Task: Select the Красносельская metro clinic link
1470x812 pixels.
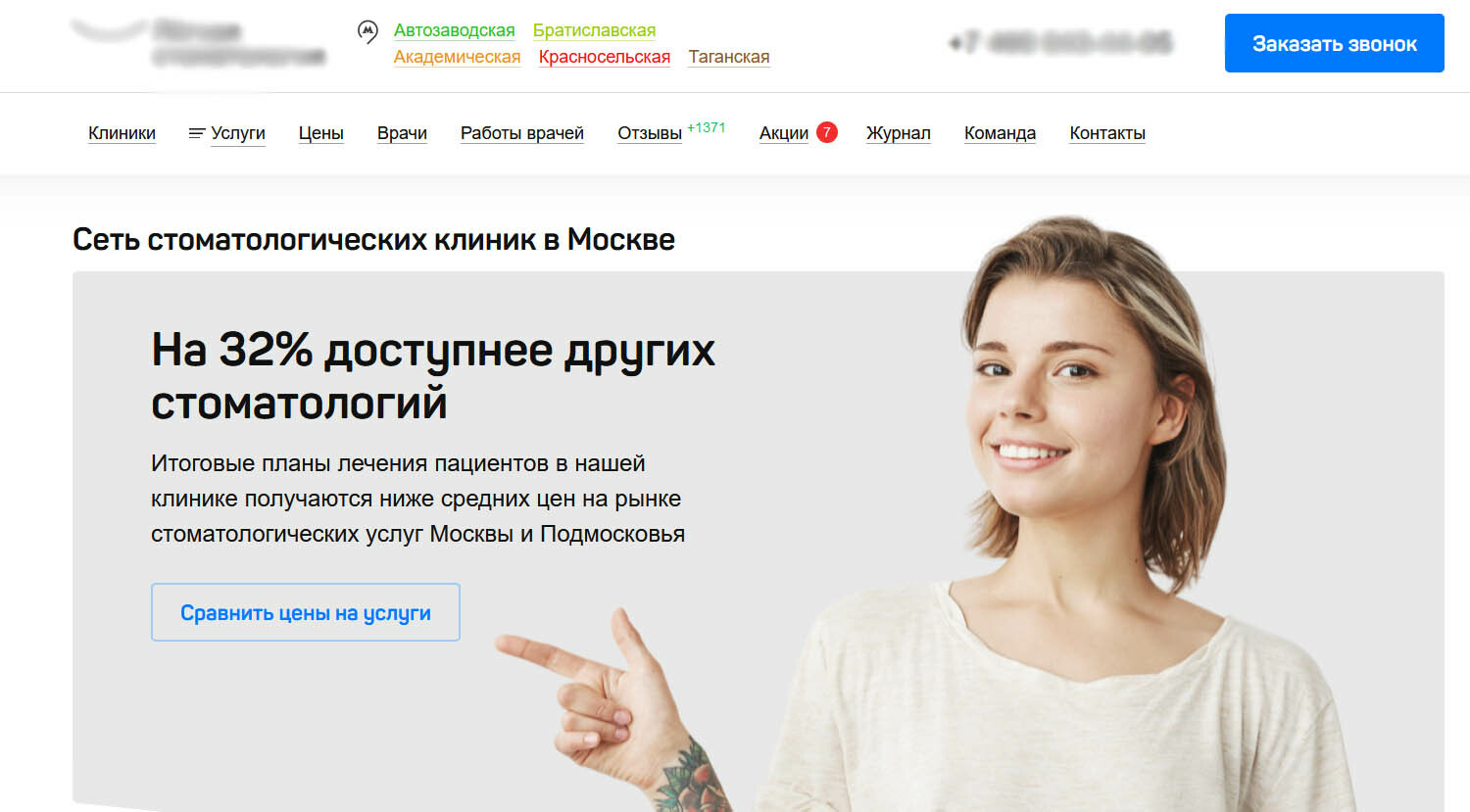Action: pyautogui.click(x=605, y=57)
